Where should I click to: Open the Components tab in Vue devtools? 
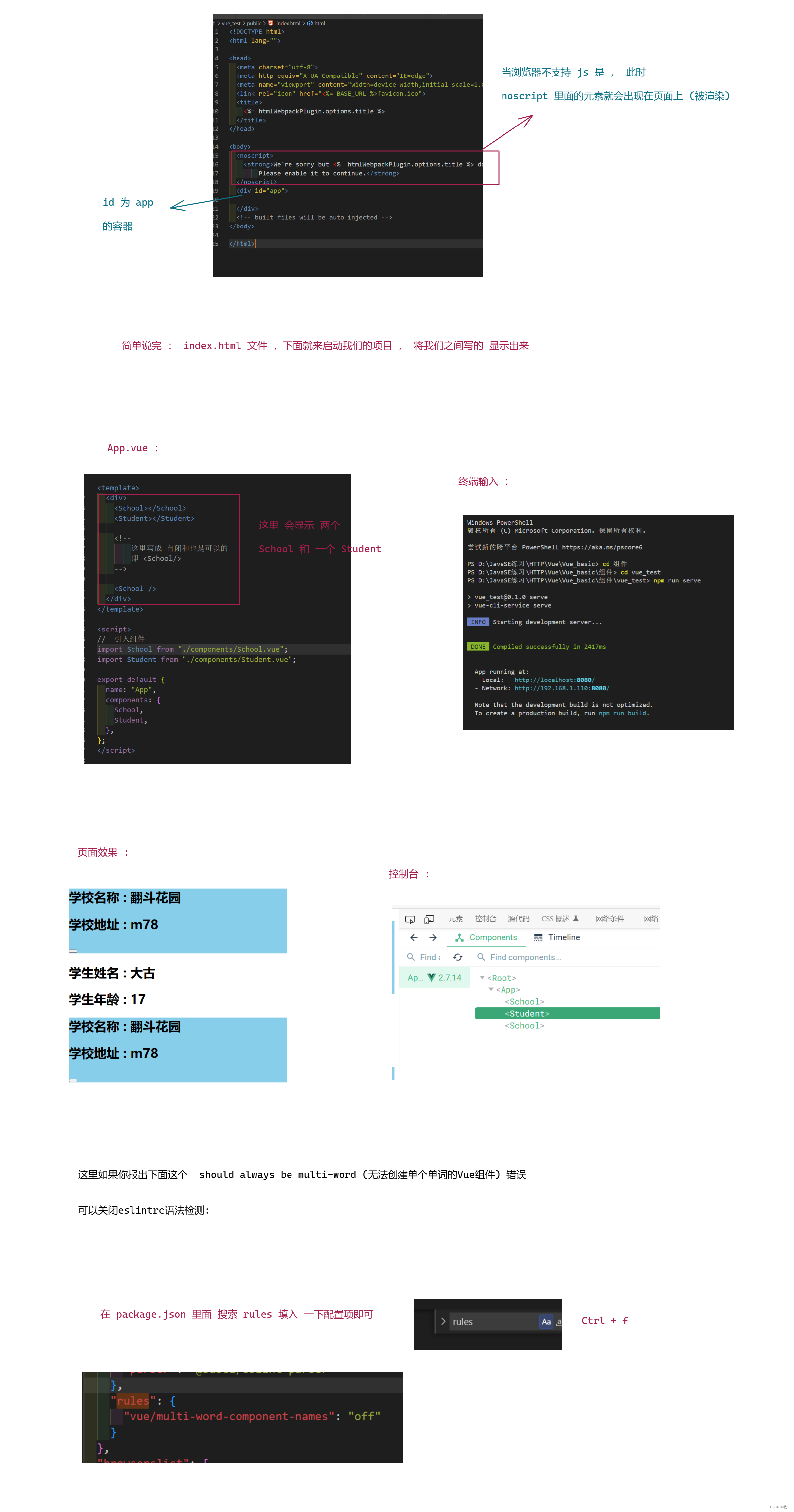coord(486,937)
